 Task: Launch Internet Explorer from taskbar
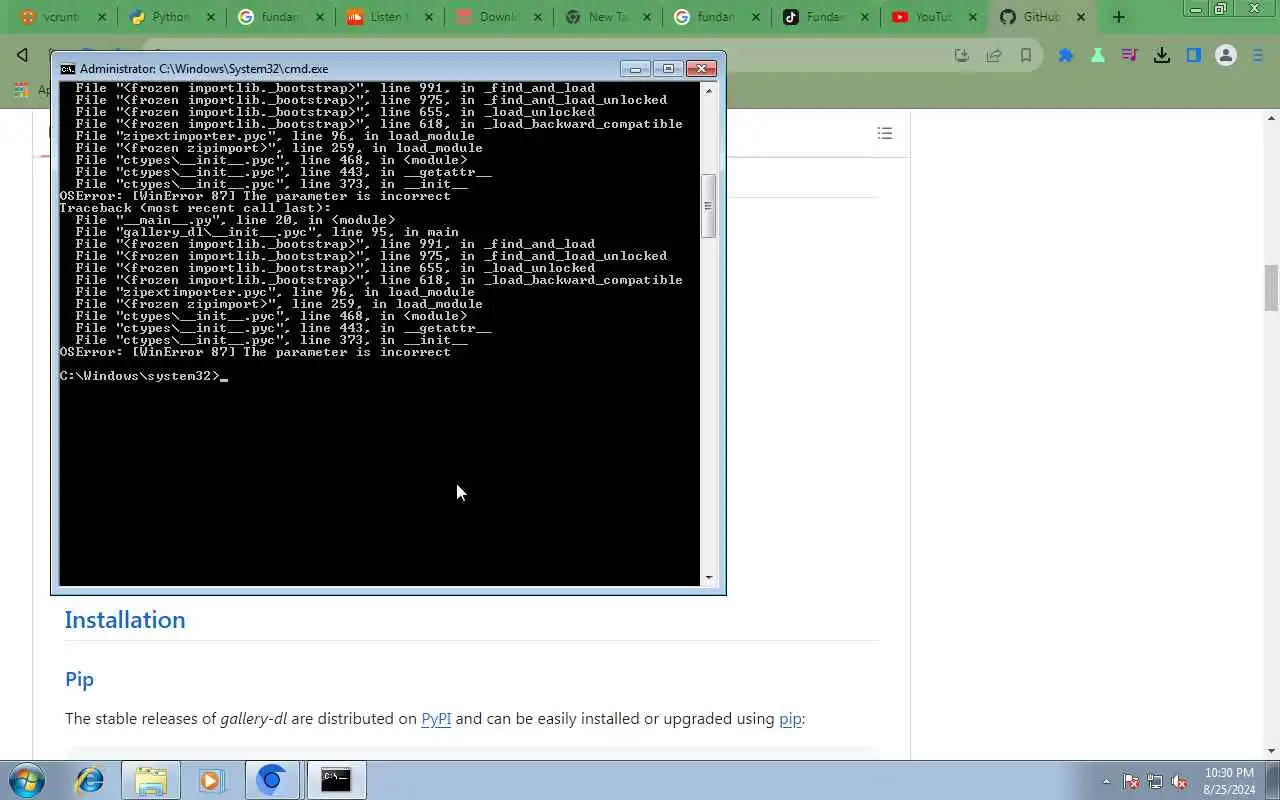coord(90,780)
